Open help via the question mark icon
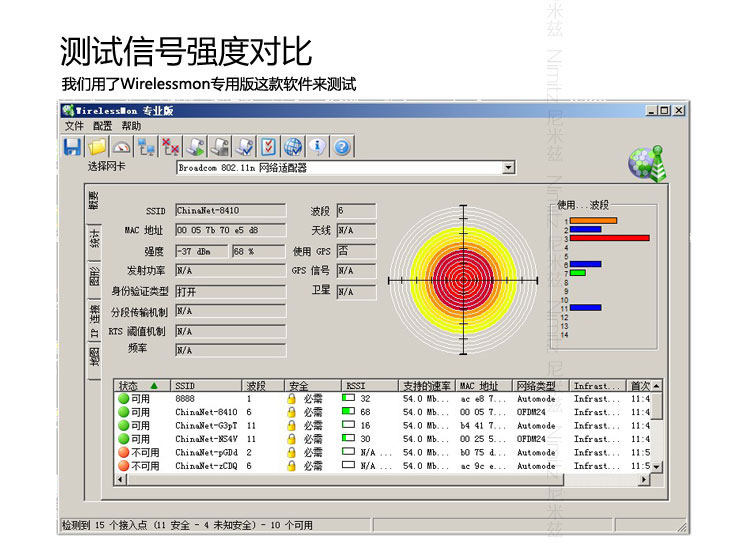The height and width of the screenshot is (550, 750). (x=342, y=147)
